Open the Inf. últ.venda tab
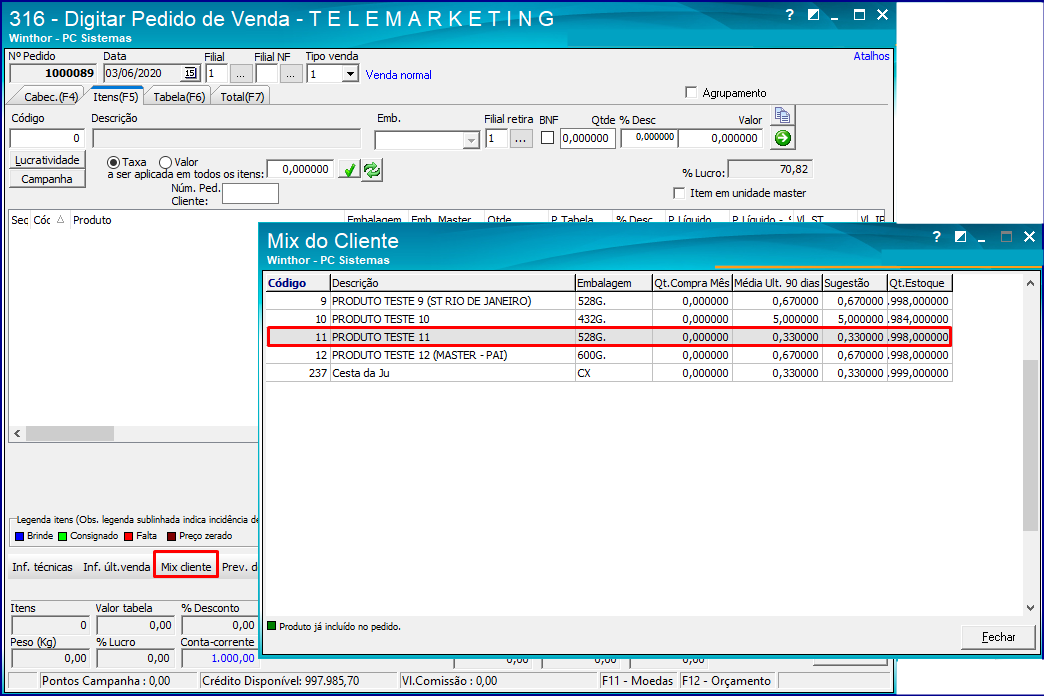 coord(117,567)
